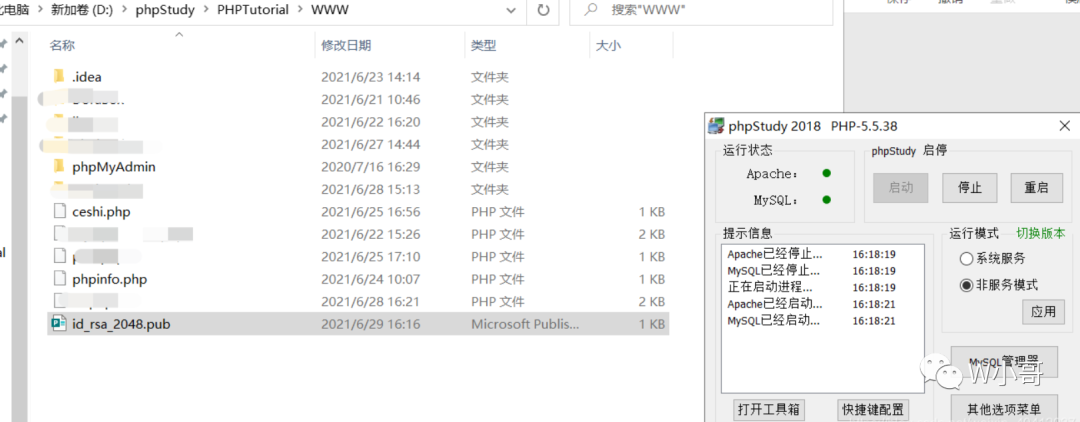The height and width of the screenshot is (422, 1080).
Task: Select id_rsa_2048.pub Publisher file icon
Action: click(58, 324)
